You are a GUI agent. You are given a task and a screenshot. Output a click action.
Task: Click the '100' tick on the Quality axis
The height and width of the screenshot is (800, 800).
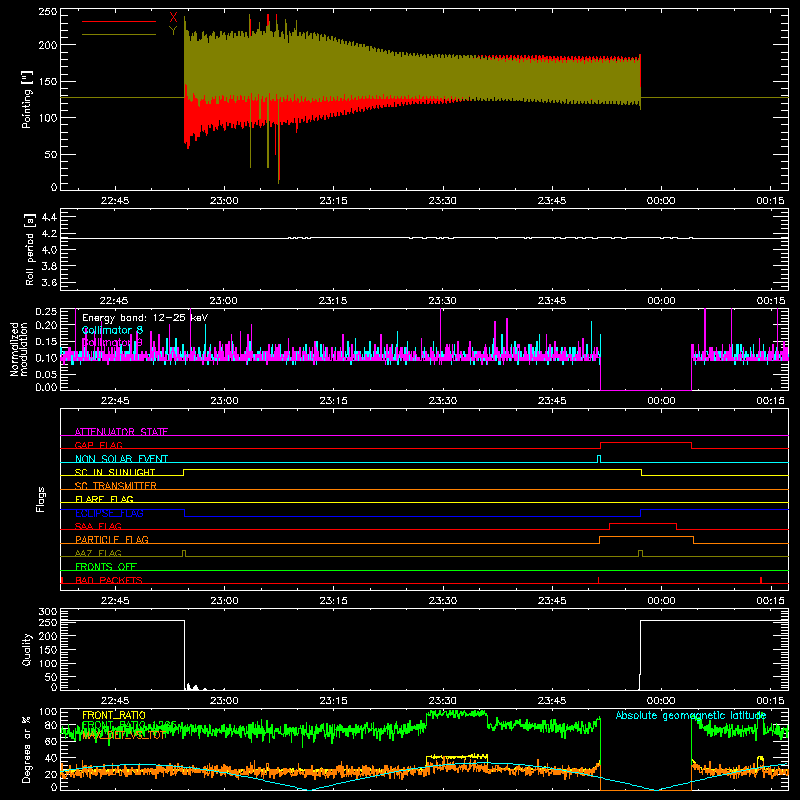[48, 663]
